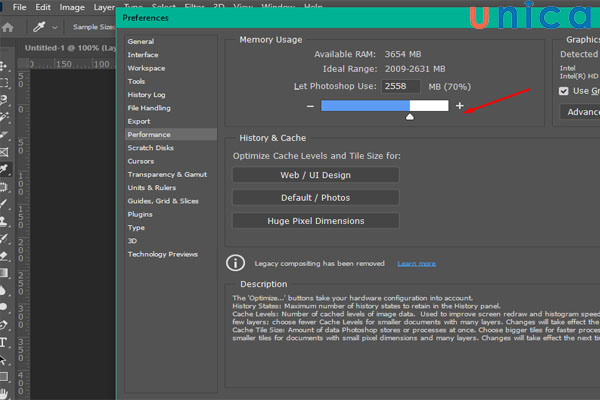Click the Let Photoshop Use memory field

click(x=400, y=87)
